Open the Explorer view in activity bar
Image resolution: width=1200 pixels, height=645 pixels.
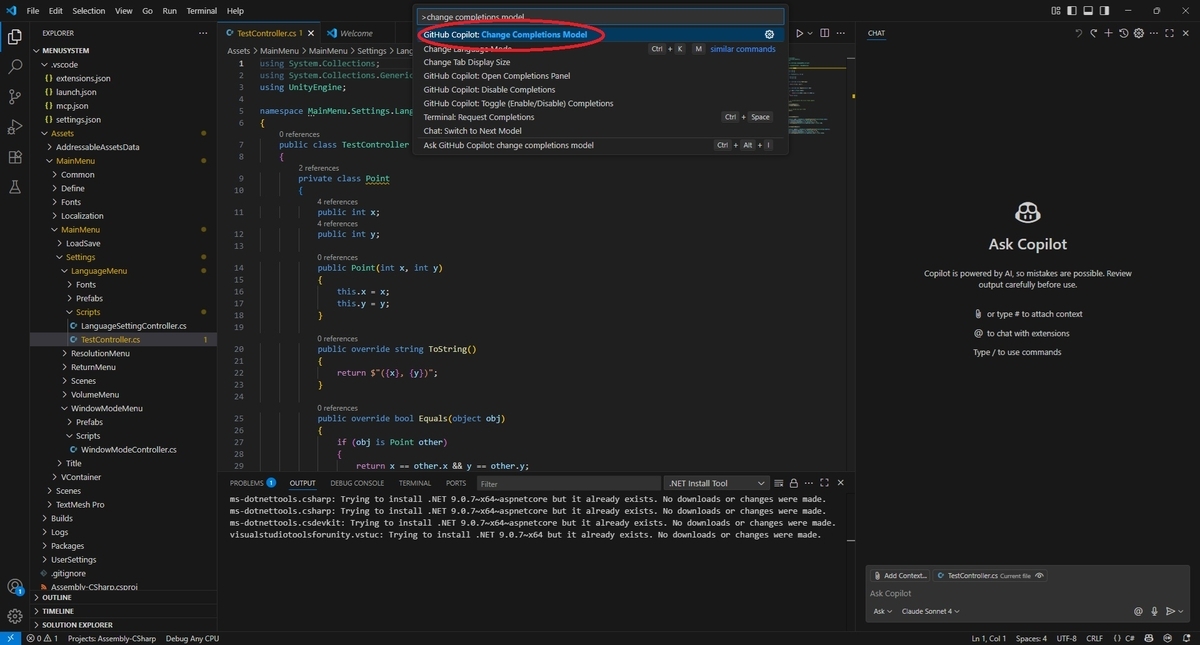[x=15, y=37]
